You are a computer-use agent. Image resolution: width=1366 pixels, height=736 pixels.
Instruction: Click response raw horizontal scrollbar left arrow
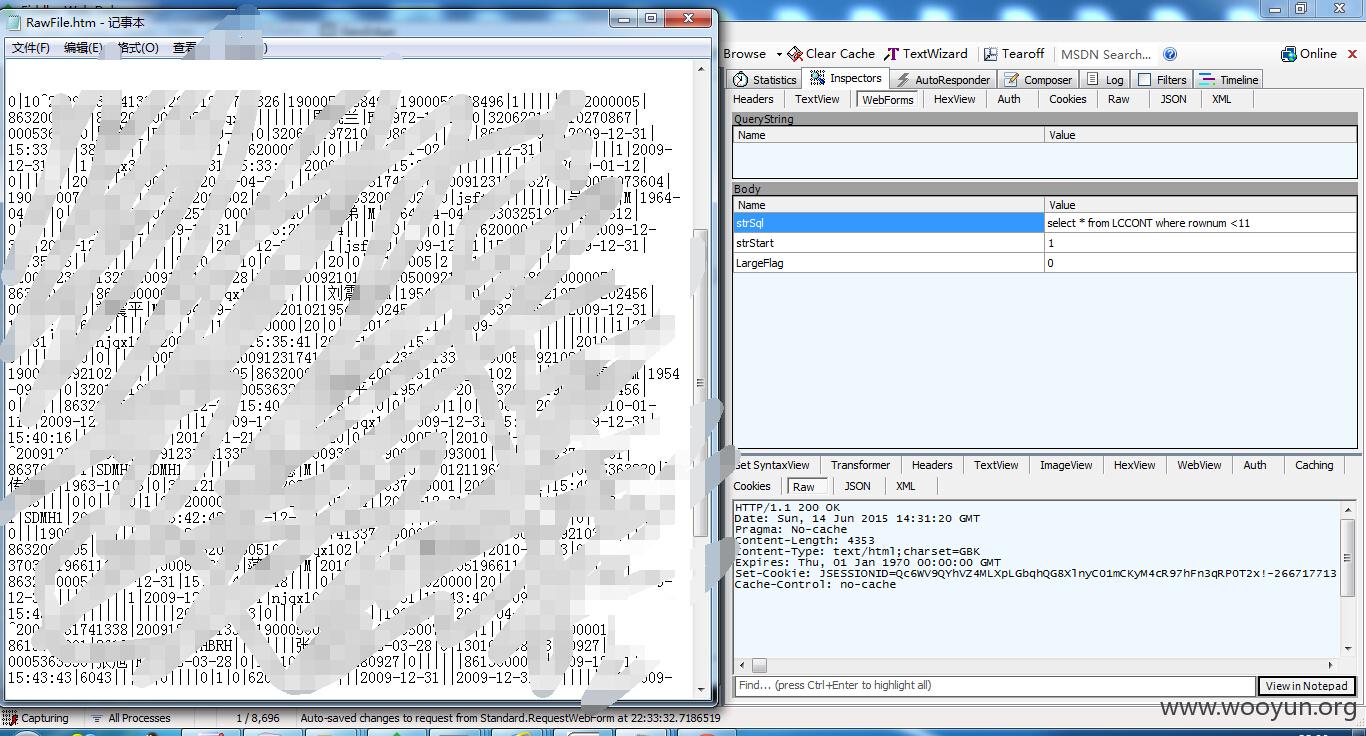741,665
